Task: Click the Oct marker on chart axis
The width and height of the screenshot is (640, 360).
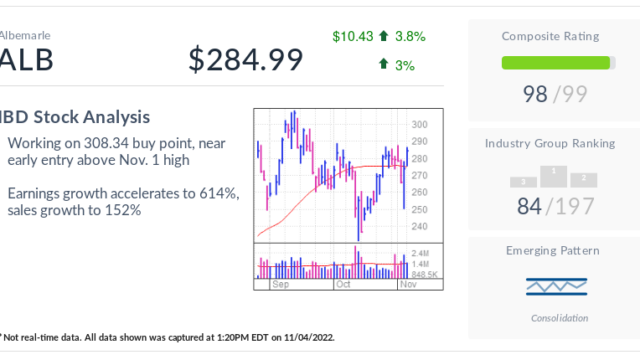Action: [343, 284]
